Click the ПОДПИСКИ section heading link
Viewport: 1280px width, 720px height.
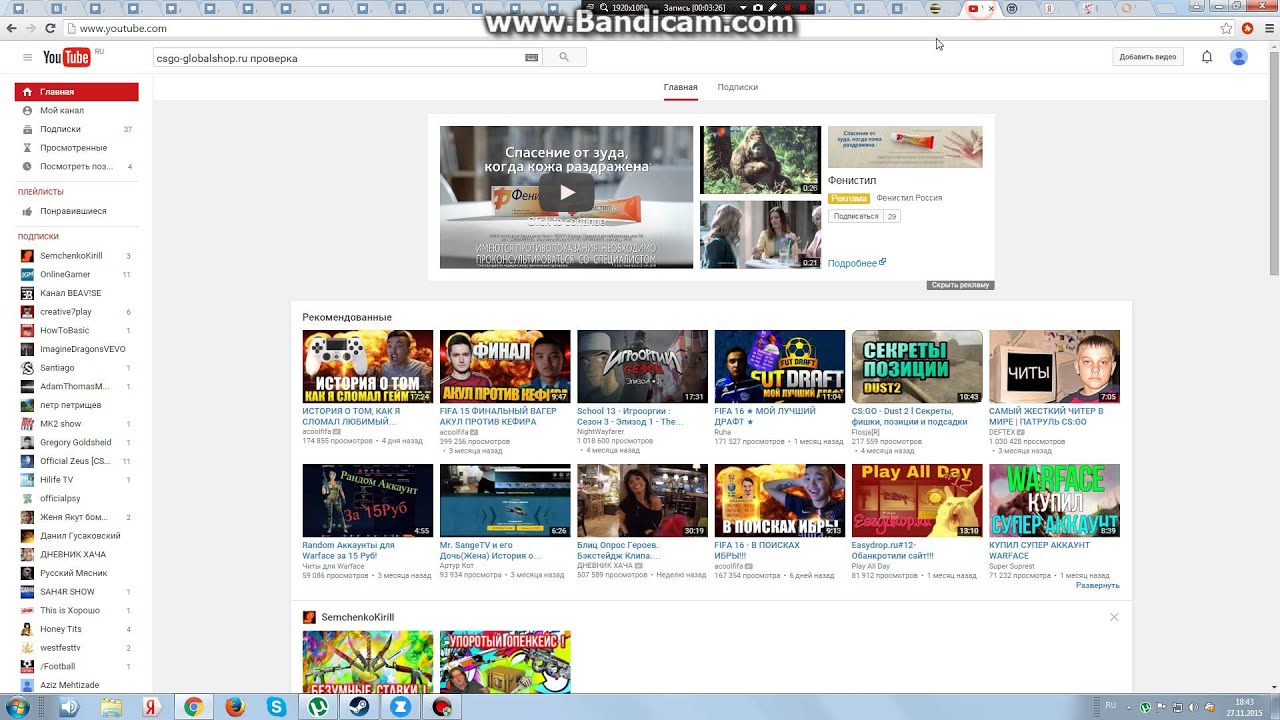(x=38, y=236)
